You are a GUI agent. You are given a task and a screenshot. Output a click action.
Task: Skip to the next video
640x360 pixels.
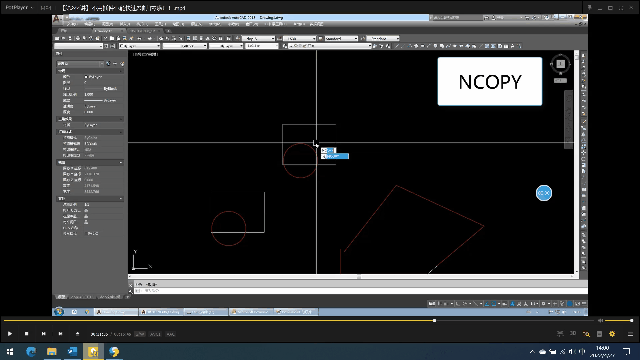[60, 333]
